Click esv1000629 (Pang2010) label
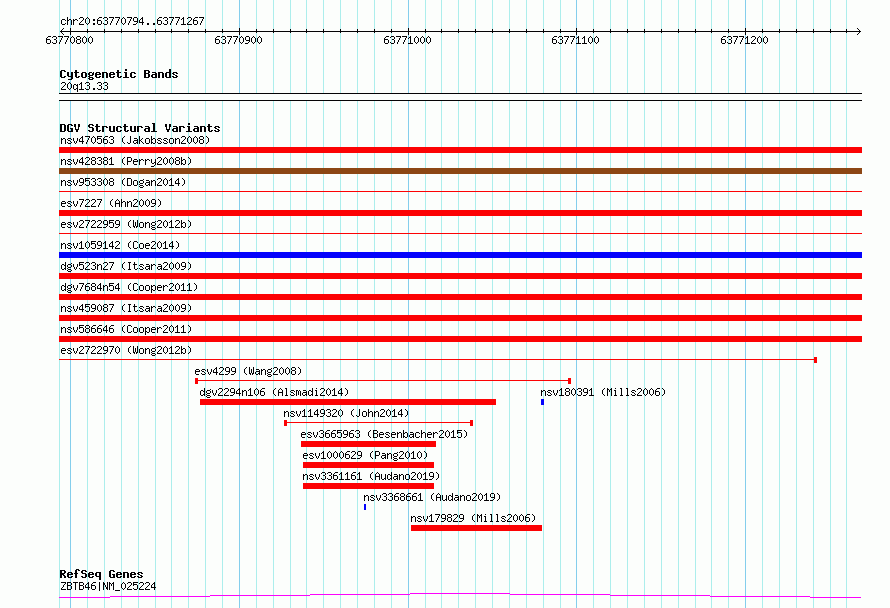Screen dimensions: 890x608 point(365,455)
